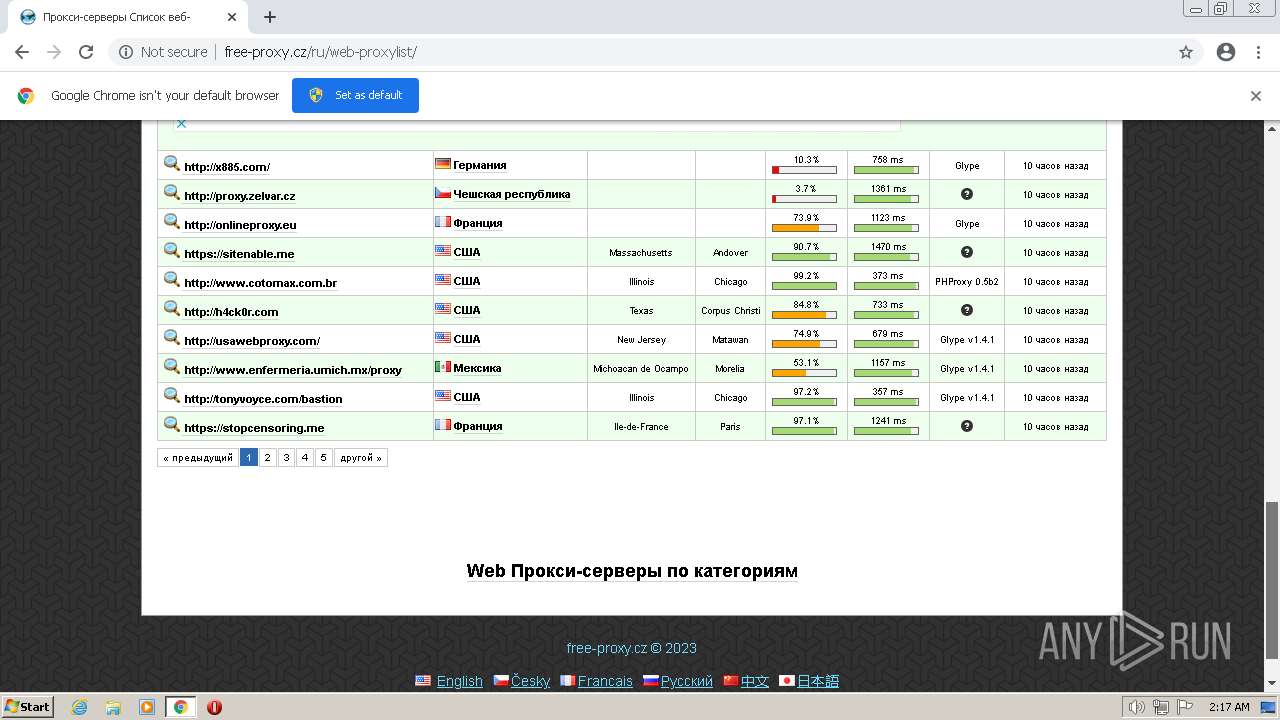Click the magnifier icon beside http://onlineproxy.eu
The image size is (1280, 720).
[171, 221]
